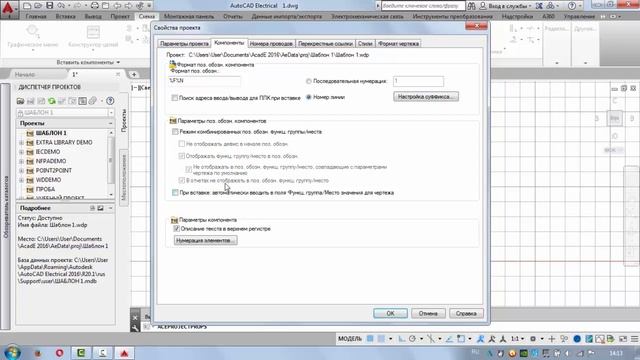This screenshot has width=640, height=360.
Task: Click the search keyword field in title bar
Action: [x=423, y=6]
